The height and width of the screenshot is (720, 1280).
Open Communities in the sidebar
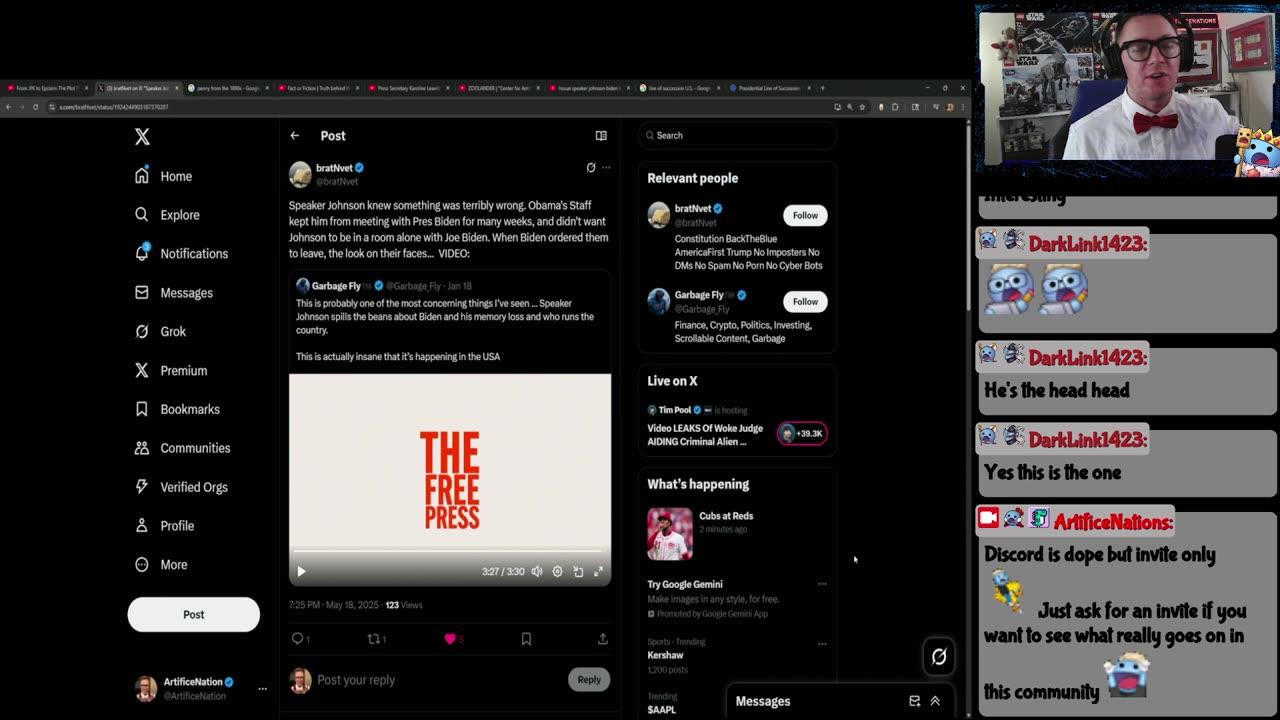(x=182, y=448)
